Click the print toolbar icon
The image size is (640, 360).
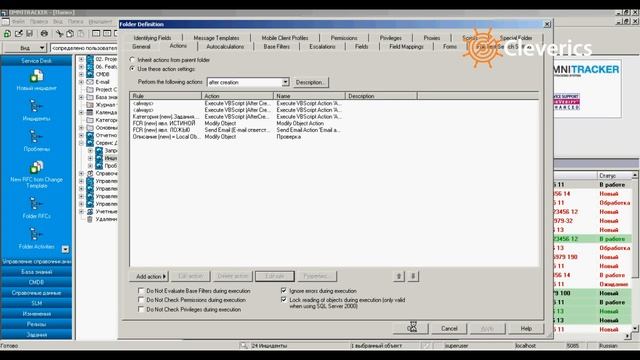[x=44, y=34]
